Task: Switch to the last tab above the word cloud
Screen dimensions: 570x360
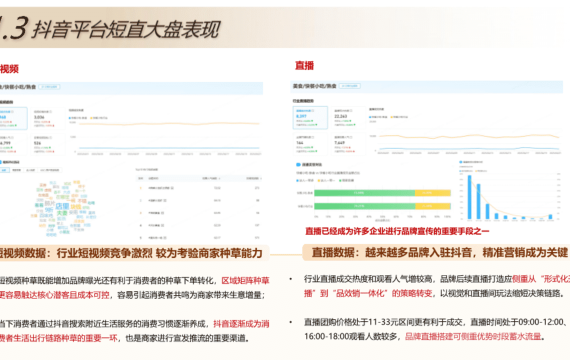Action: (x=50, y=170)
